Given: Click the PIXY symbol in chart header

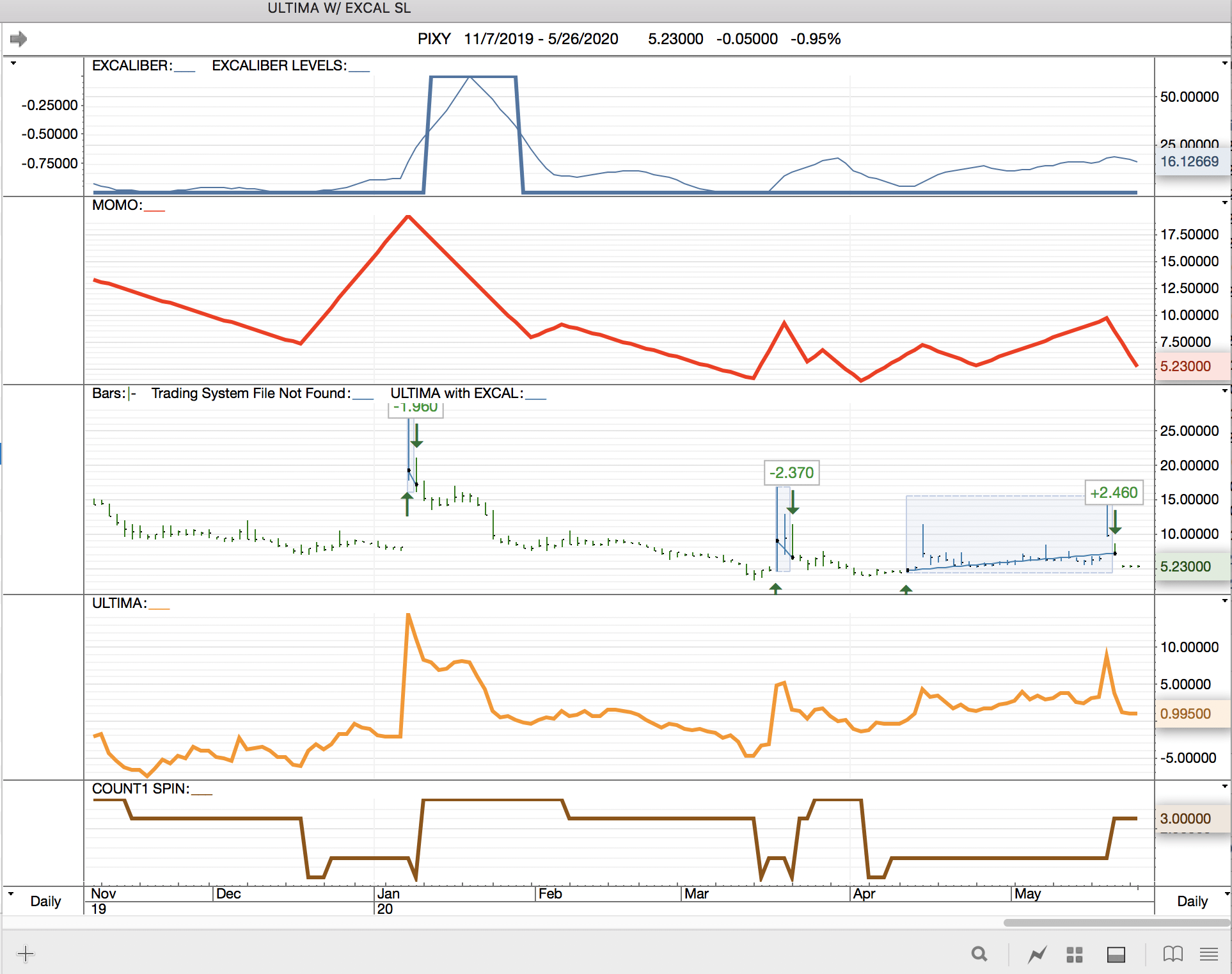Looking at the screenshot, I should pos(434,39).
